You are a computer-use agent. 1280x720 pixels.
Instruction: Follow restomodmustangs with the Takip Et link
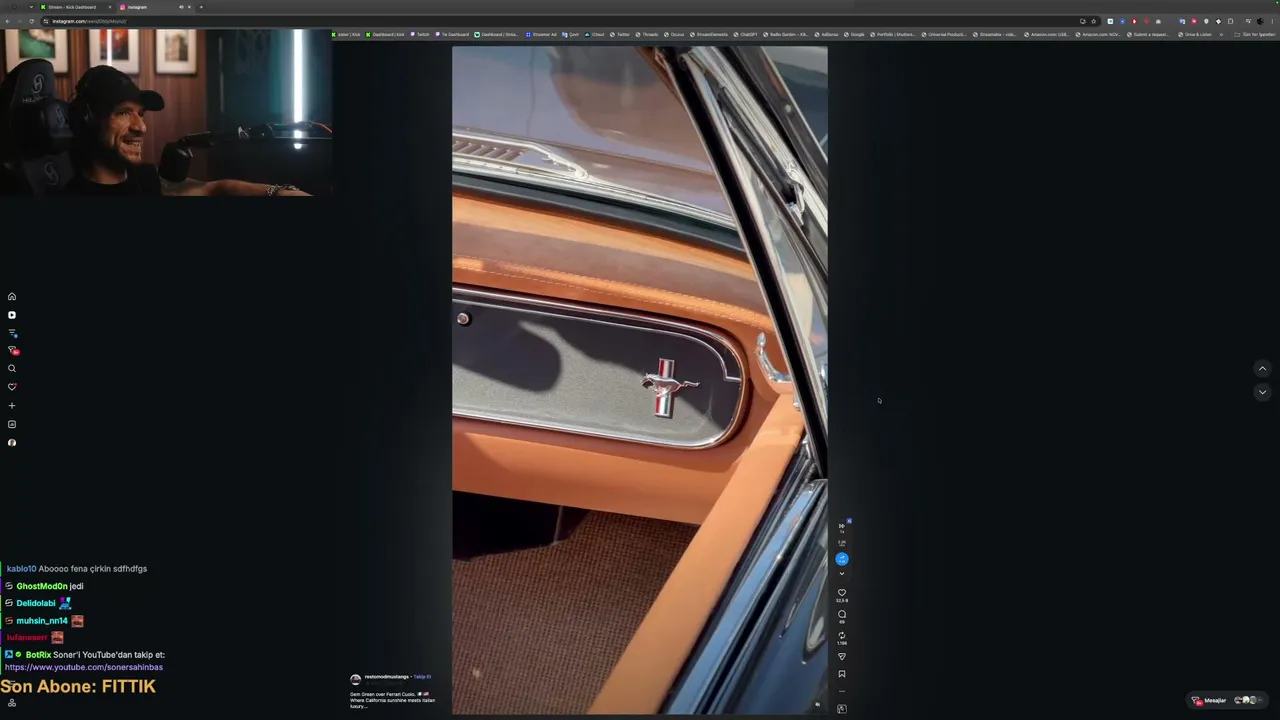(x=422, y=677)
